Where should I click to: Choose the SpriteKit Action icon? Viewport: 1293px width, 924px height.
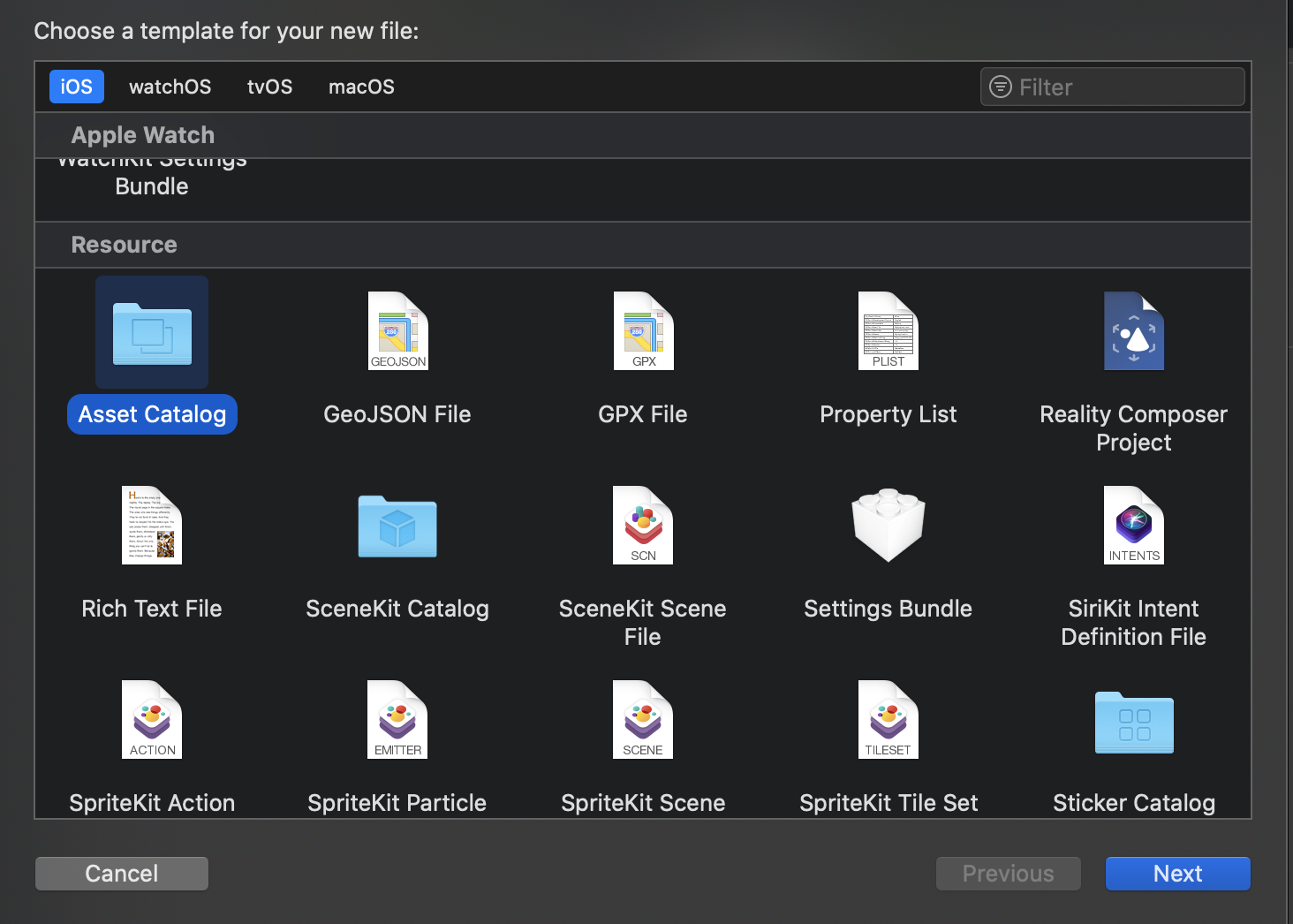tap(152, 719)
